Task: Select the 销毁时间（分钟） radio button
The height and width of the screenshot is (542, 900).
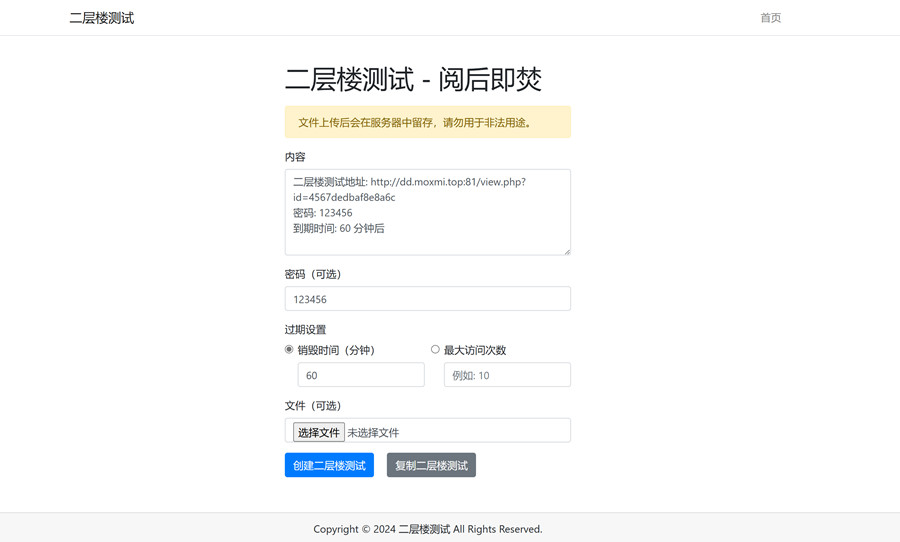Action: 289,349
